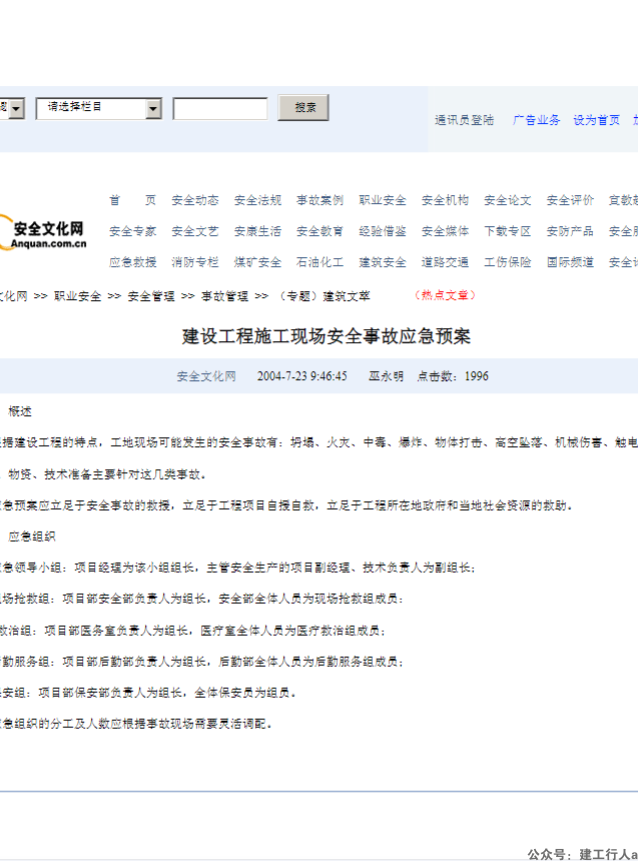Click the 概述 section heading
638x861 pixels.
pos(20,411)
